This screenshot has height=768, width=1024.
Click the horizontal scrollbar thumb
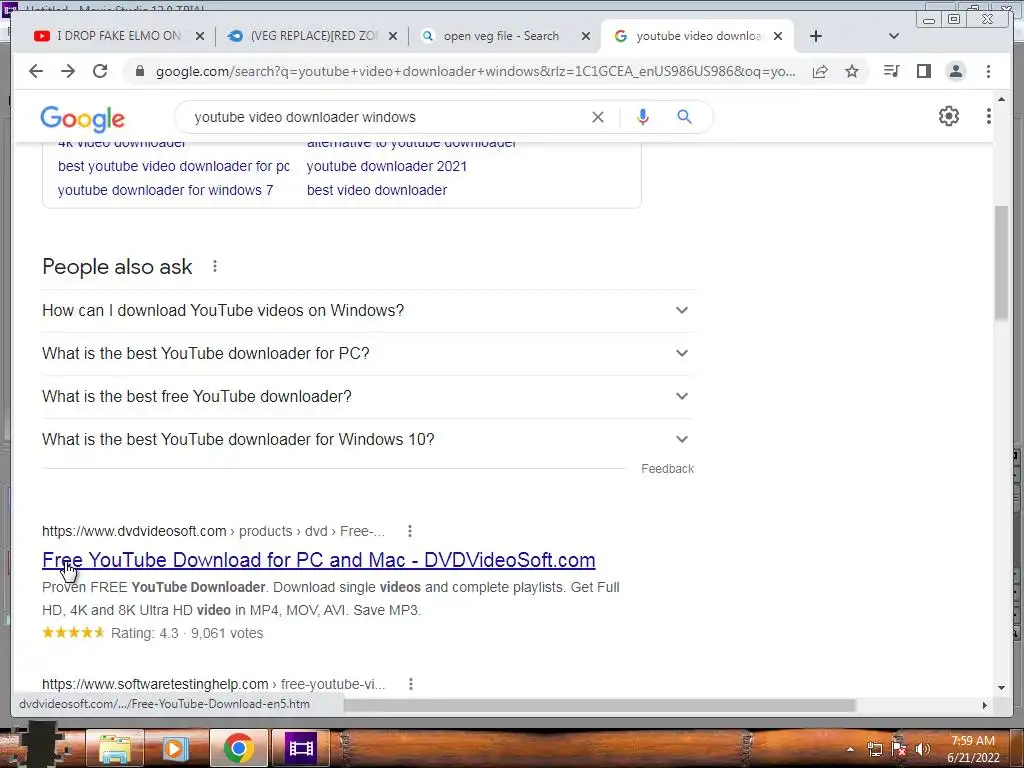(x=600, y=705)
